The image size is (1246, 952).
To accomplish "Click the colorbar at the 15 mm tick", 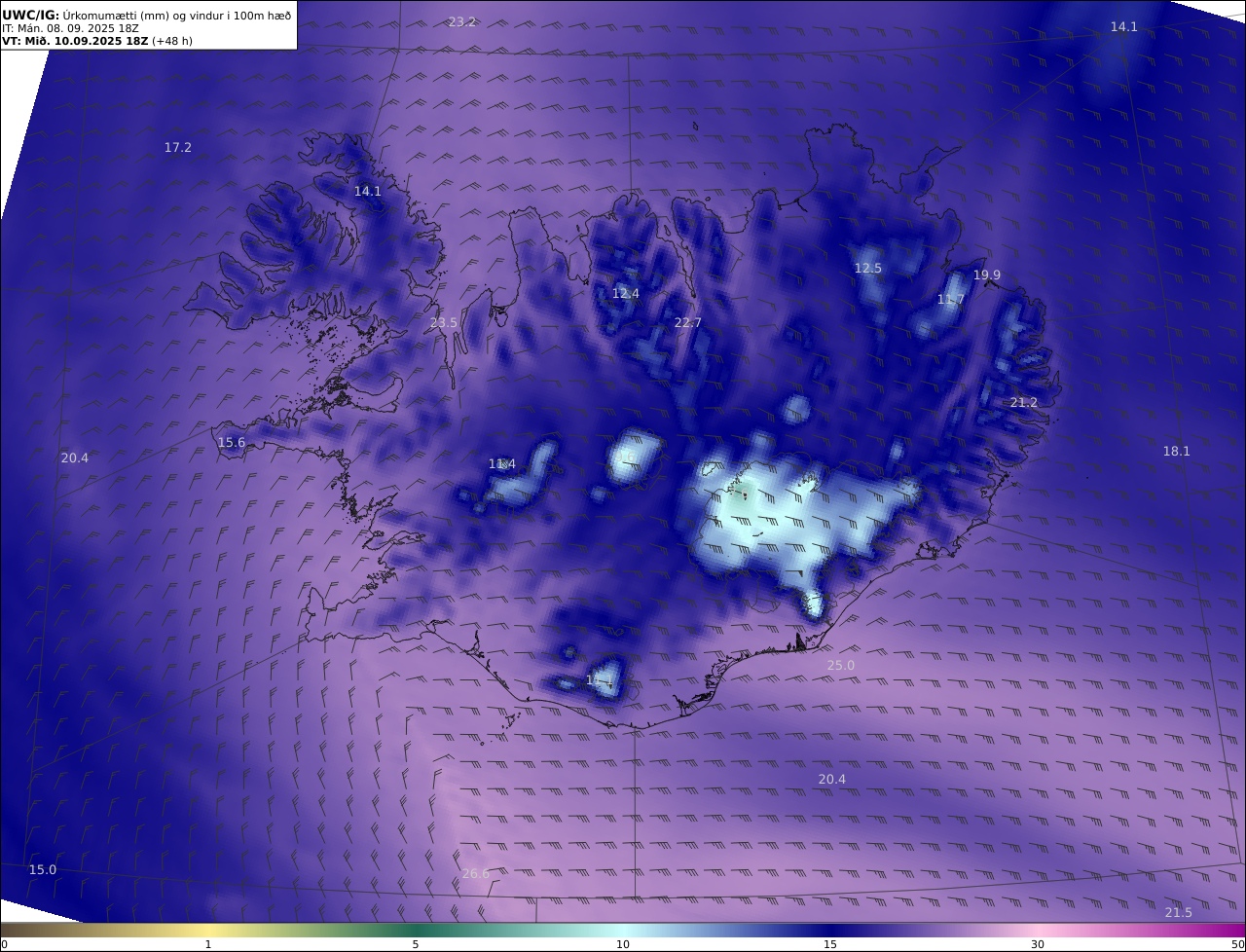I will coord(830,931).
